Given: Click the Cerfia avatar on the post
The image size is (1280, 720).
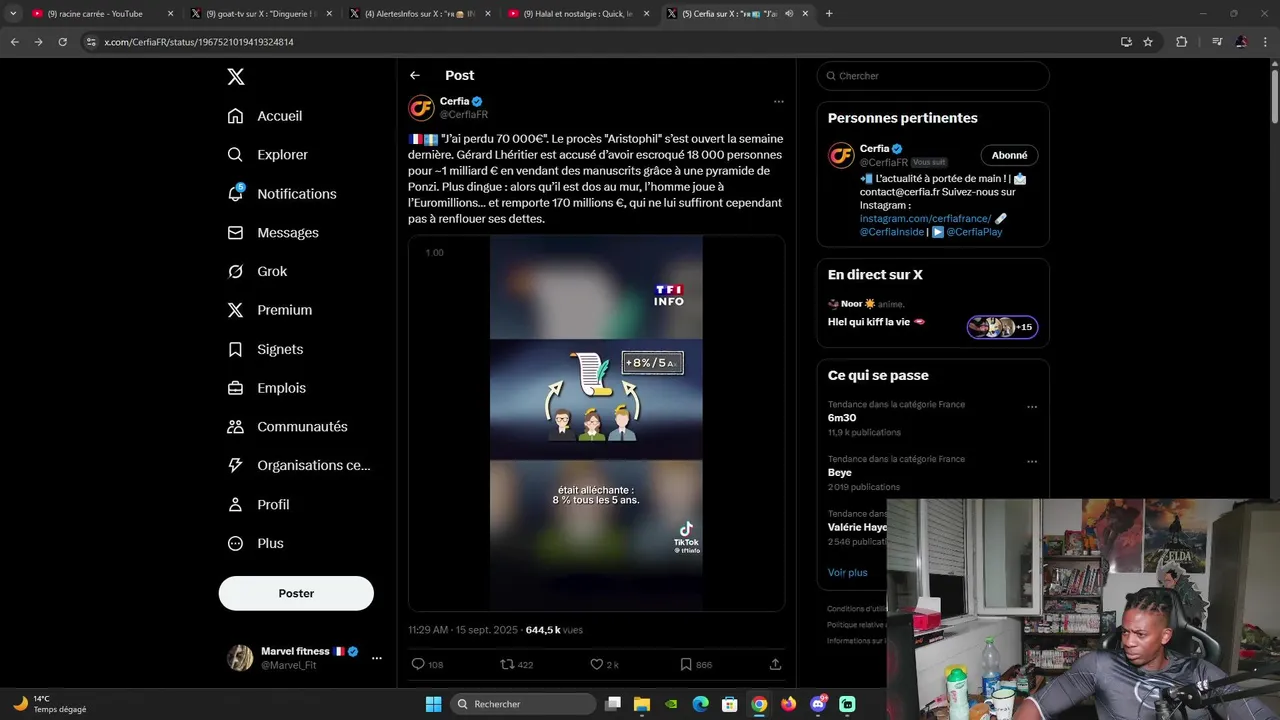Looking at the screenshot, I should (421, 108).
